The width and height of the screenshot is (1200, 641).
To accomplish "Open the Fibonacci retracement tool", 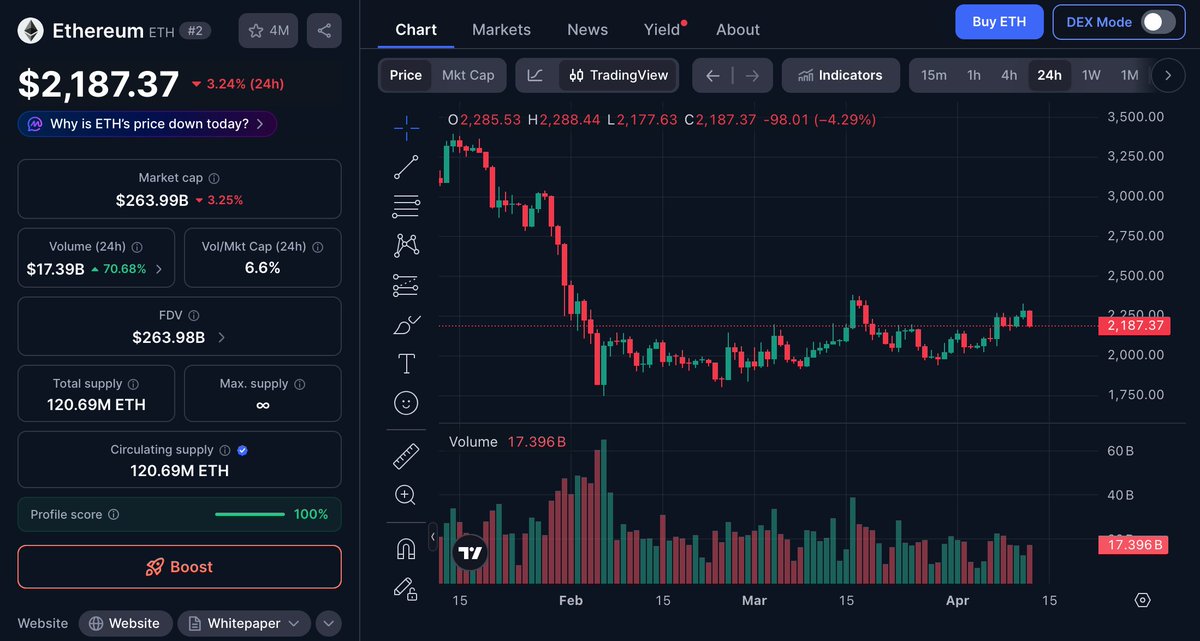I will 406,207.
